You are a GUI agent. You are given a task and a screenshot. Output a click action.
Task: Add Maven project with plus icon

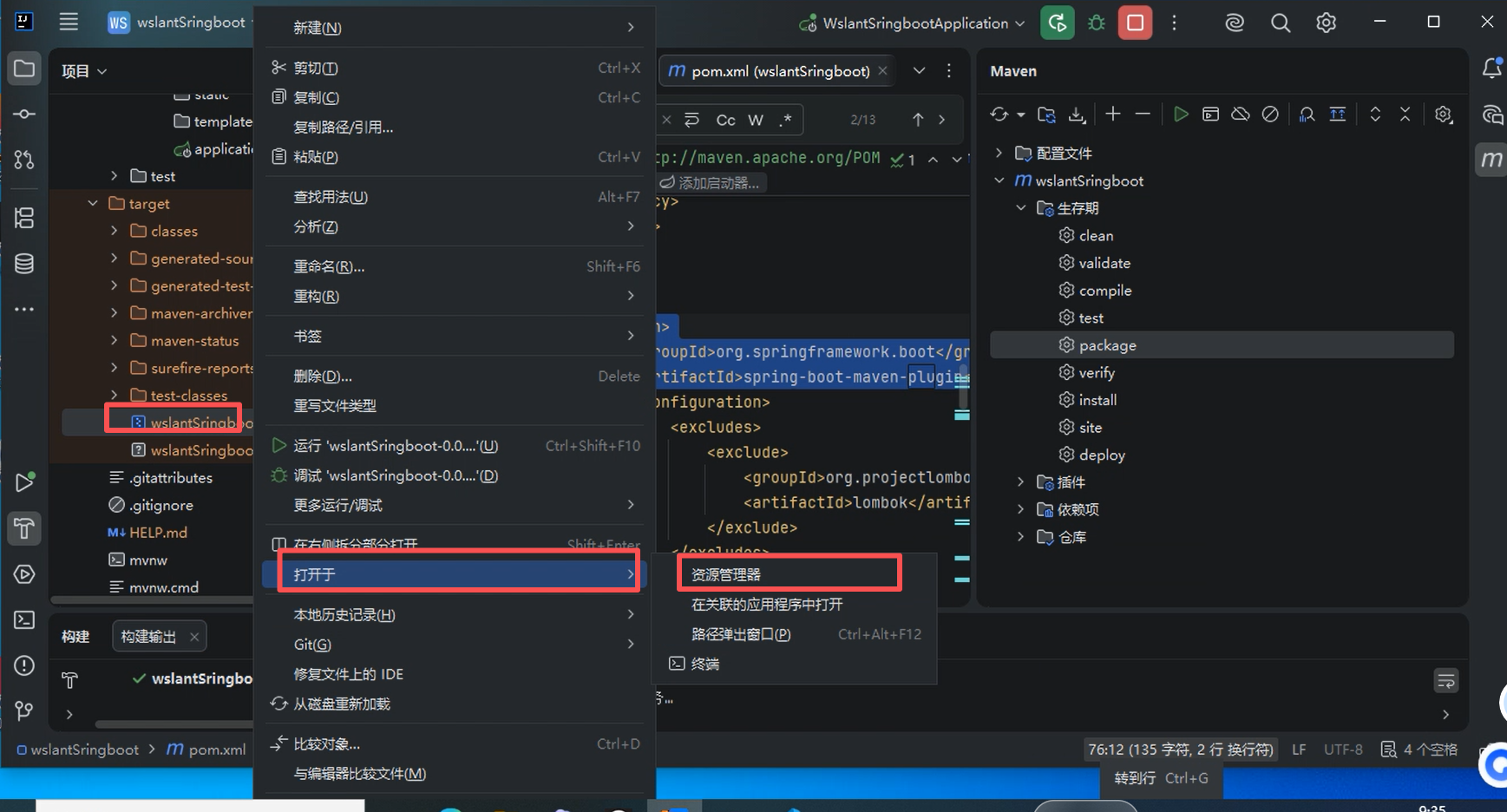[x=1113, y=115]
